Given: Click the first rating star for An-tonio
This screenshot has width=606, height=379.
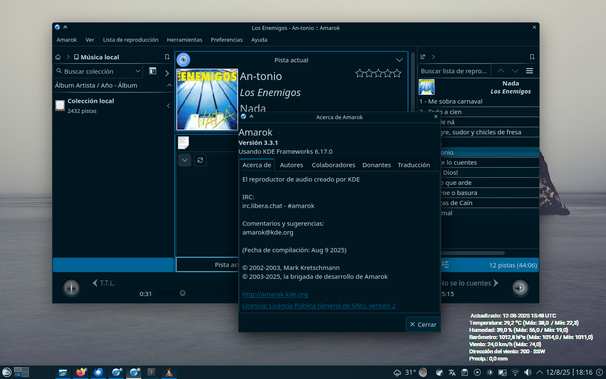Looking at the screenshot, I should click(359, 73).
